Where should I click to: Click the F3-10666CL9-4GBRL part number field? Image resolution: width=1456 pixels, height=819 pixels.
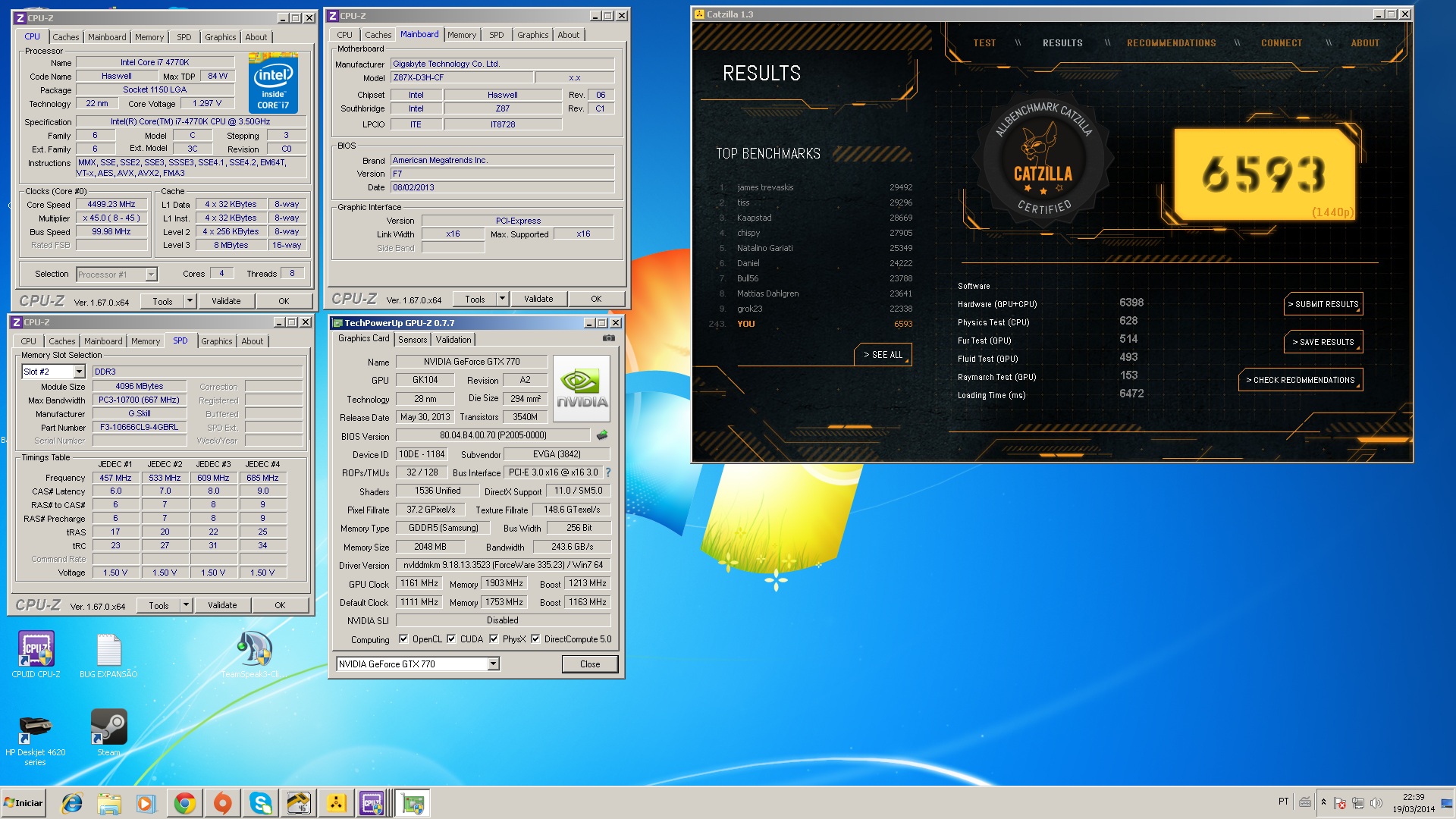point(139,427)
